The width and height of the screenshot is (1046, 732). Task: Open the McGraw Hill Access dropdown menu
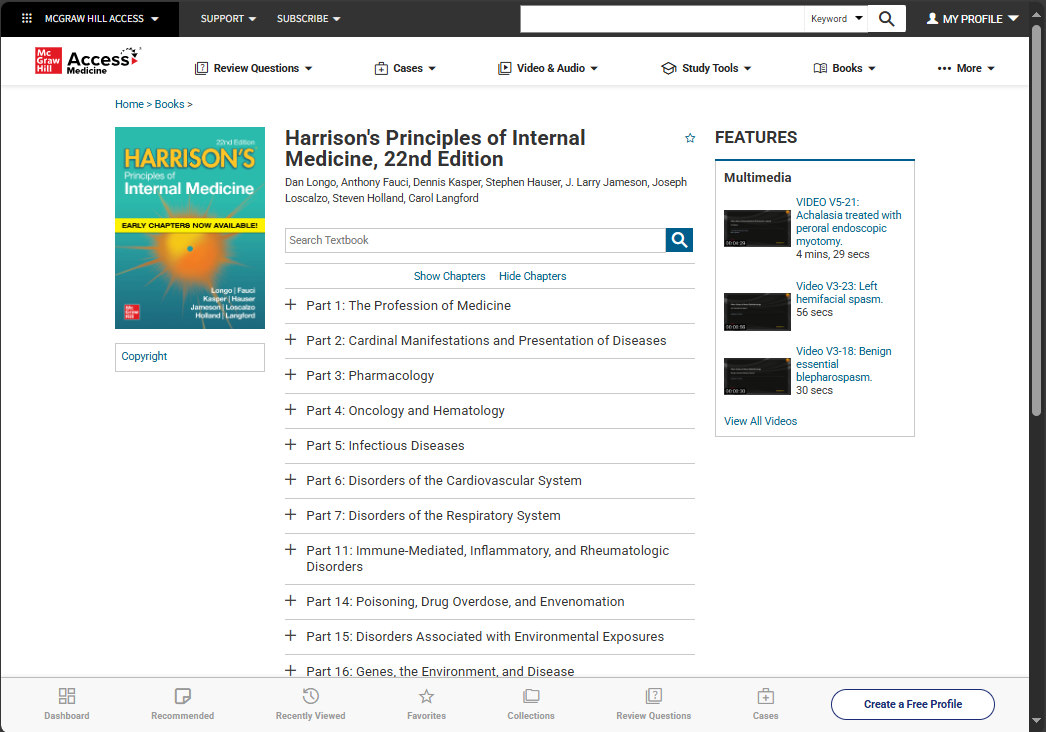(102, 19)
